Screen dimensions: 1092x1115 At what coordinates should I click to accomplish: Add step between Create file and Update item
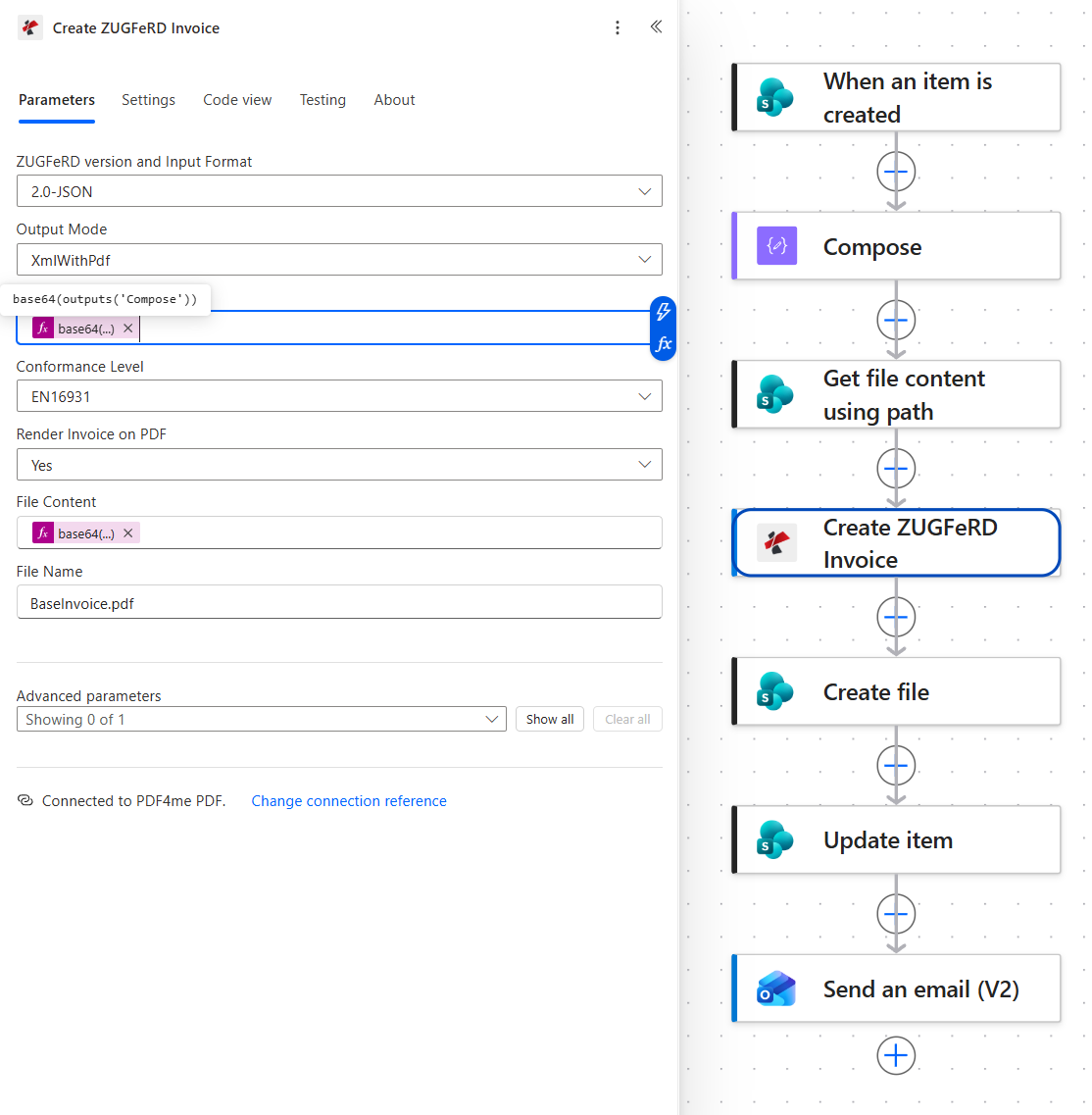pyautogui.click(x=896, y=766)
